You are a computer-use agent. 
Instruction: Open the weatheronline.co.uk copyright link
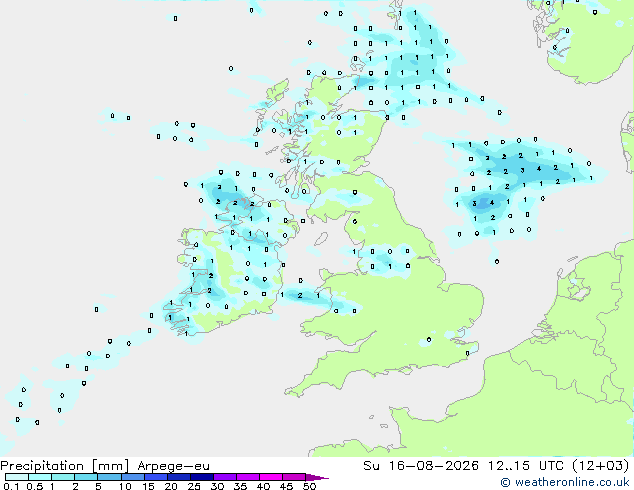point(564,482)
